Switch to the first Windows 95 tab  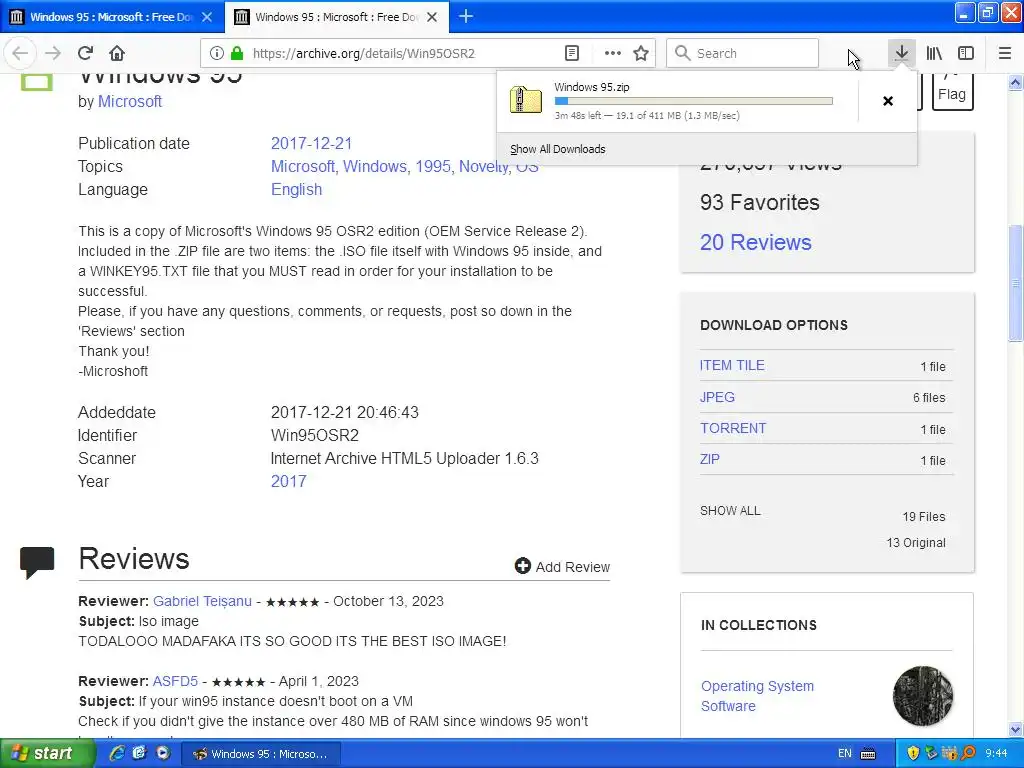pos(111,17)
